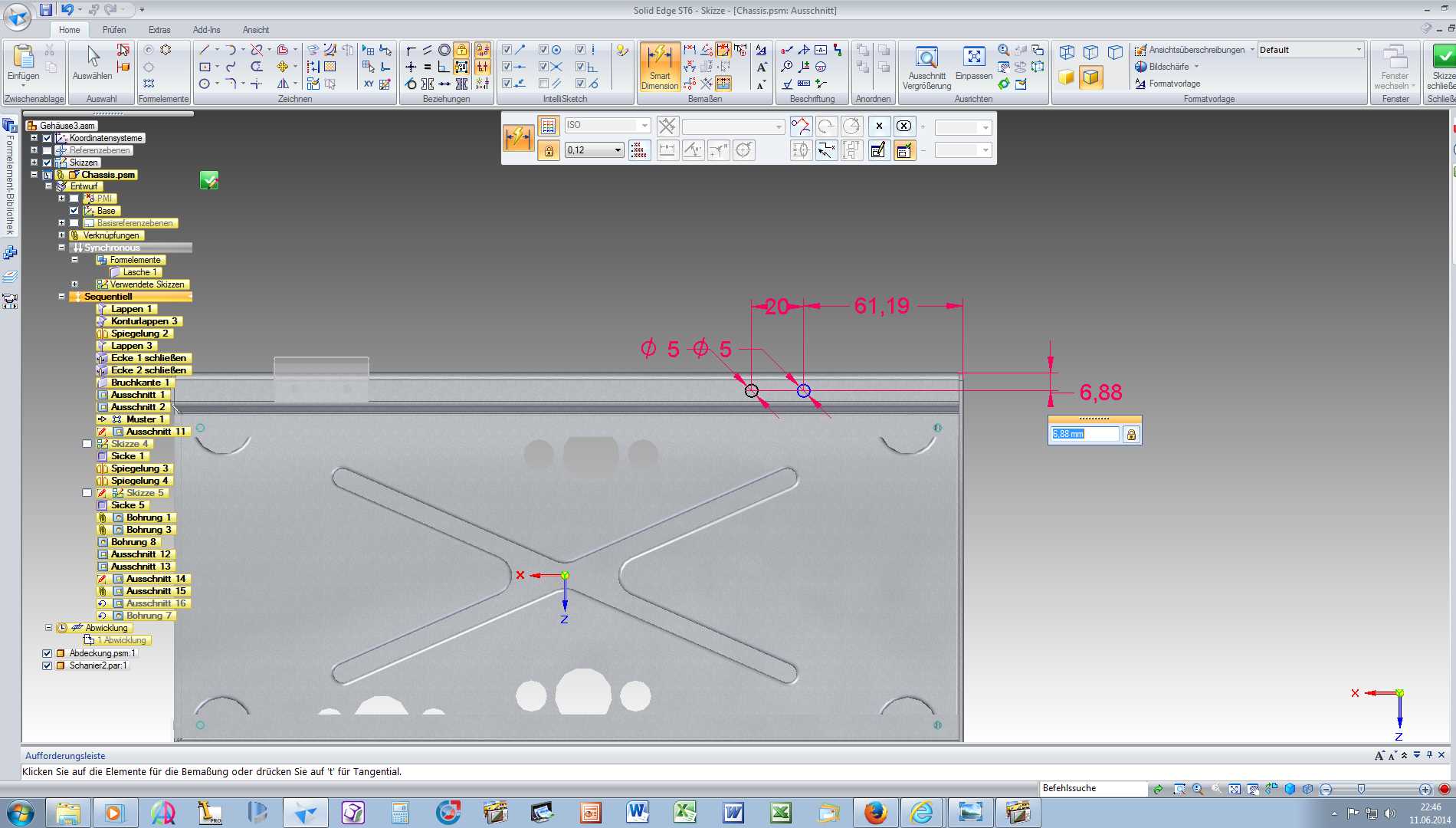Activate the Smart Dimension tool in the ribbon
This screenshot has height=828, width=1456.
tap(659, 67)
